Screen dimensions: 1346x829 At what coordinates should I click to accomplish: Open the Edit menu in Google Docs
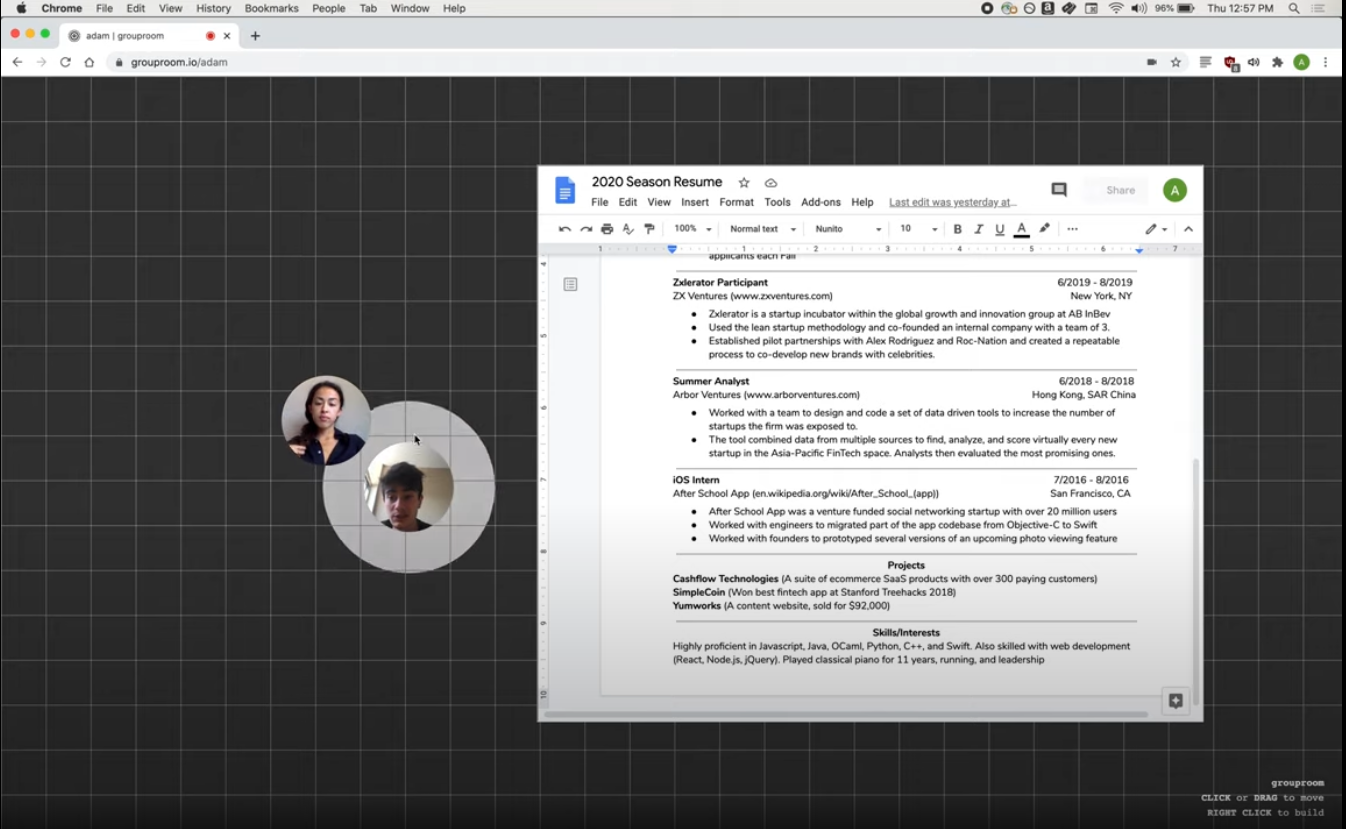point(628,202)
